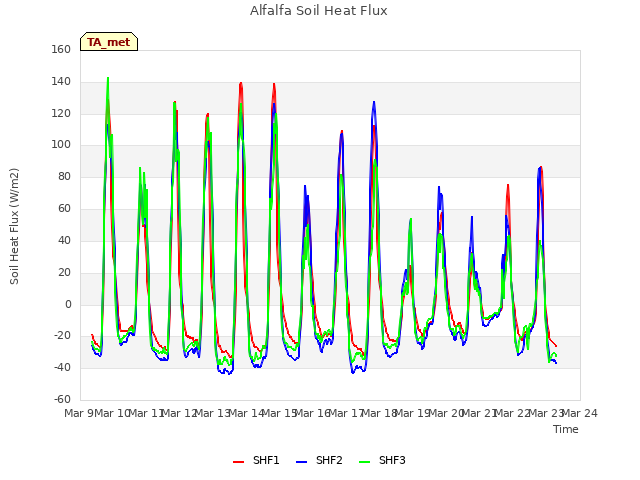Click the Time axis title
This screenshot has height=480, width=640.
click(566, 429)
